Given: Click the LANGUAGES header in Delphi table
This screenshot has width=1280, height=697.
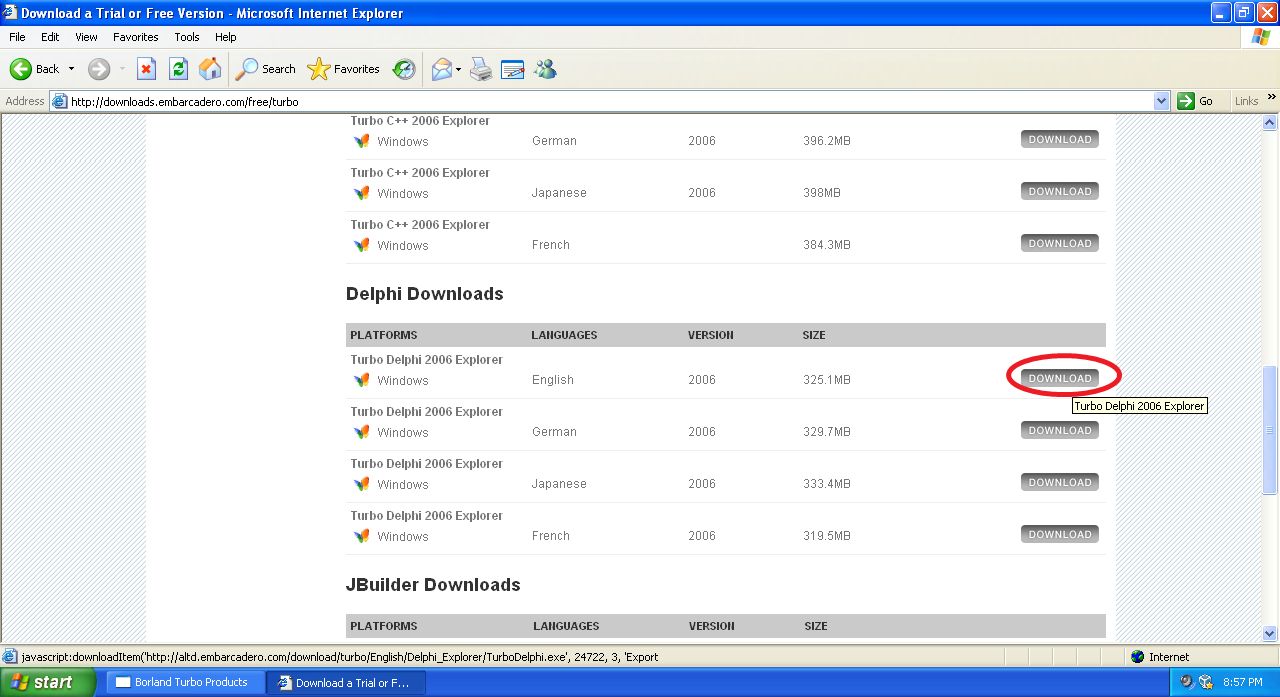Looking at the screenshot, I should [x=564, y=335].
